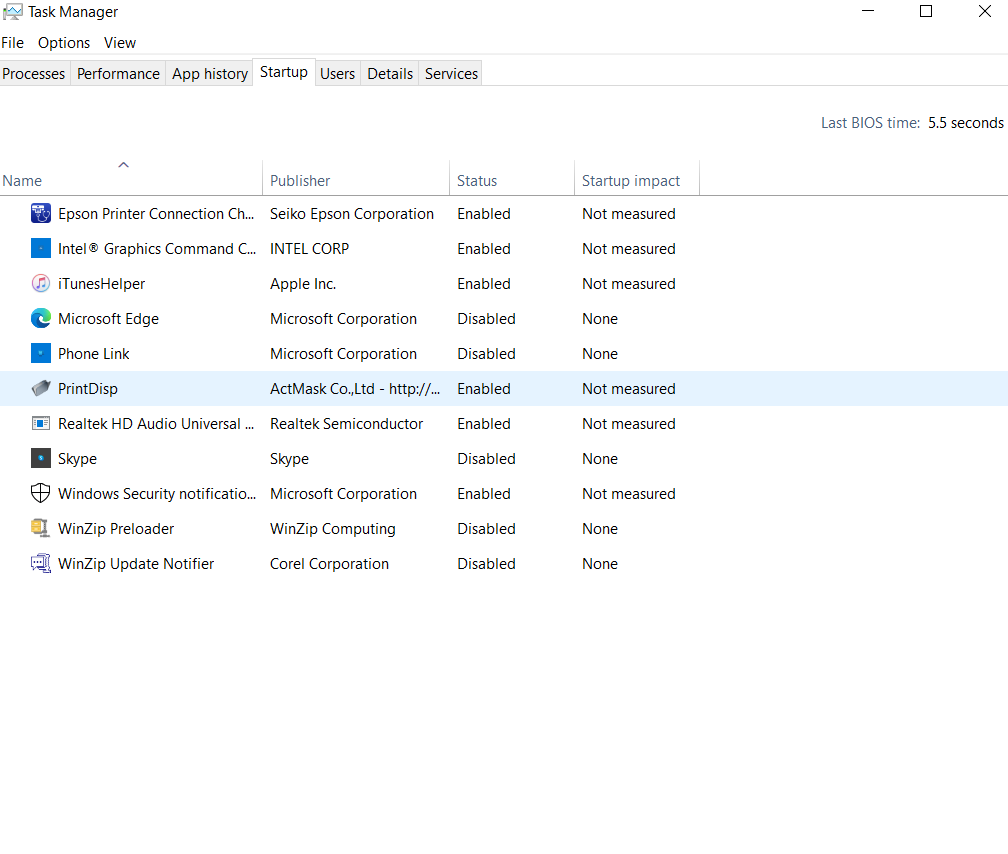Select the Windows Security notificatio... entry
Screen dimensions: 1008x854
tap(157, 493)
